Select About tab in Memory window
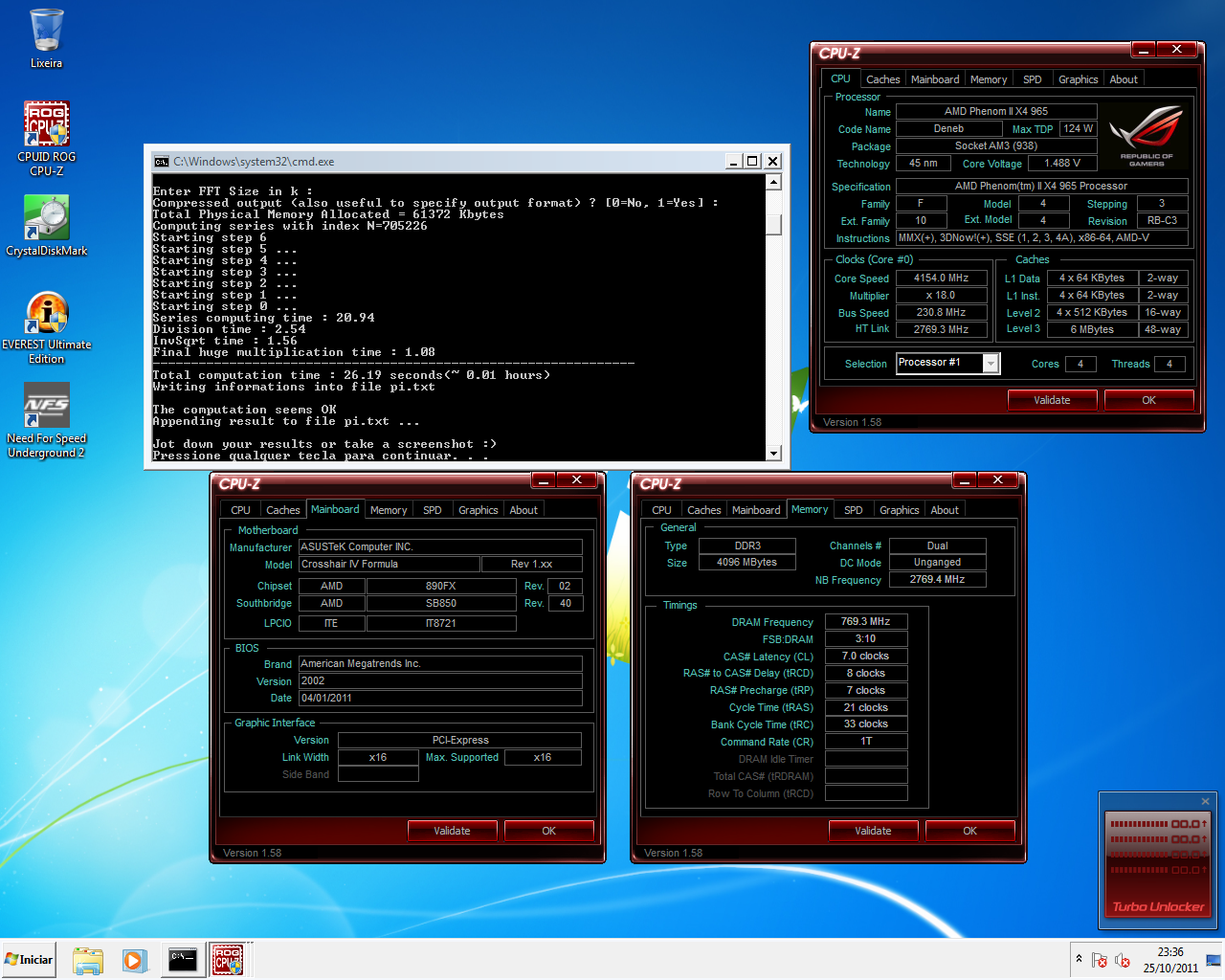The width and height of the screenshot is (1225, 980). pyautogui.click(x=945, y=510)
